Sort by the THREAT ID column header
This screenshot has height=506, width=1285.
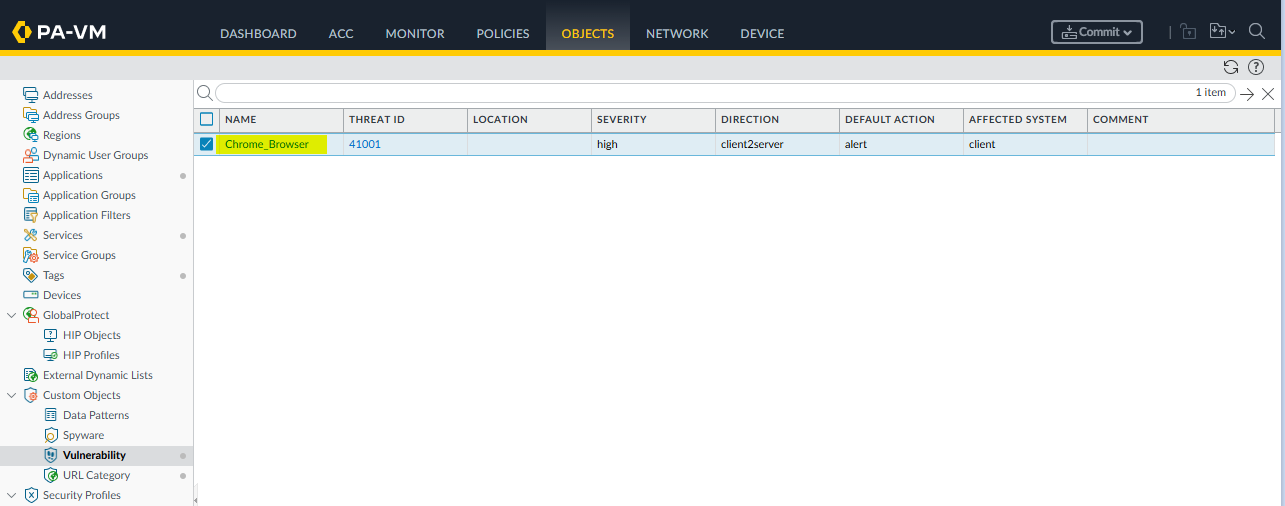coord(405,119)
